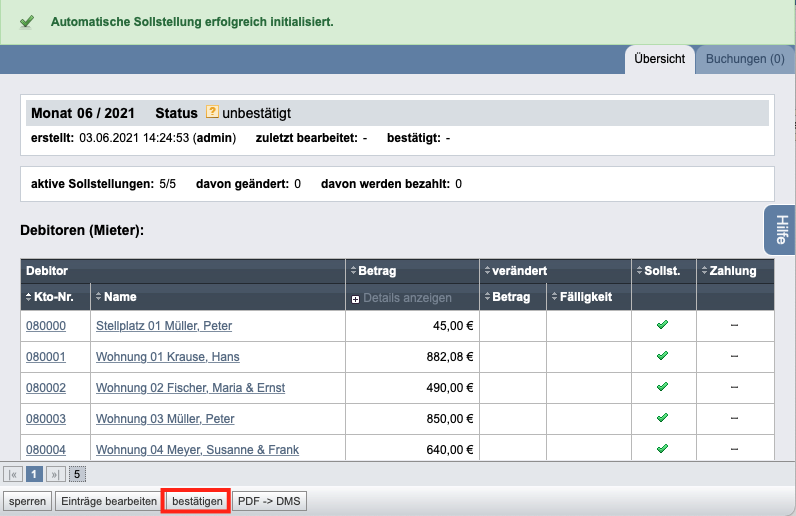Image resolution: width=796 pixels, height=516 pixels.
Task: Go to first page pager icon
Action: point(13,474)
